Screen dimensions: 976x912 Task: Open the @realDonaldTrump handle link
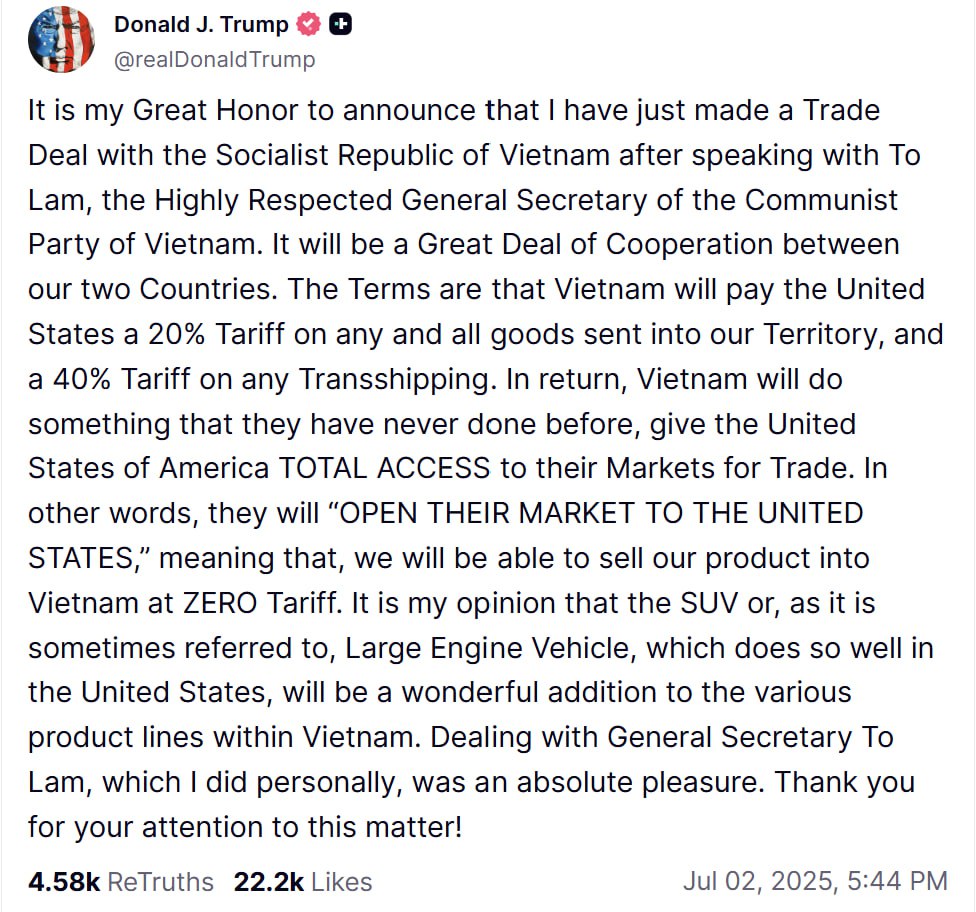point(215,60)
